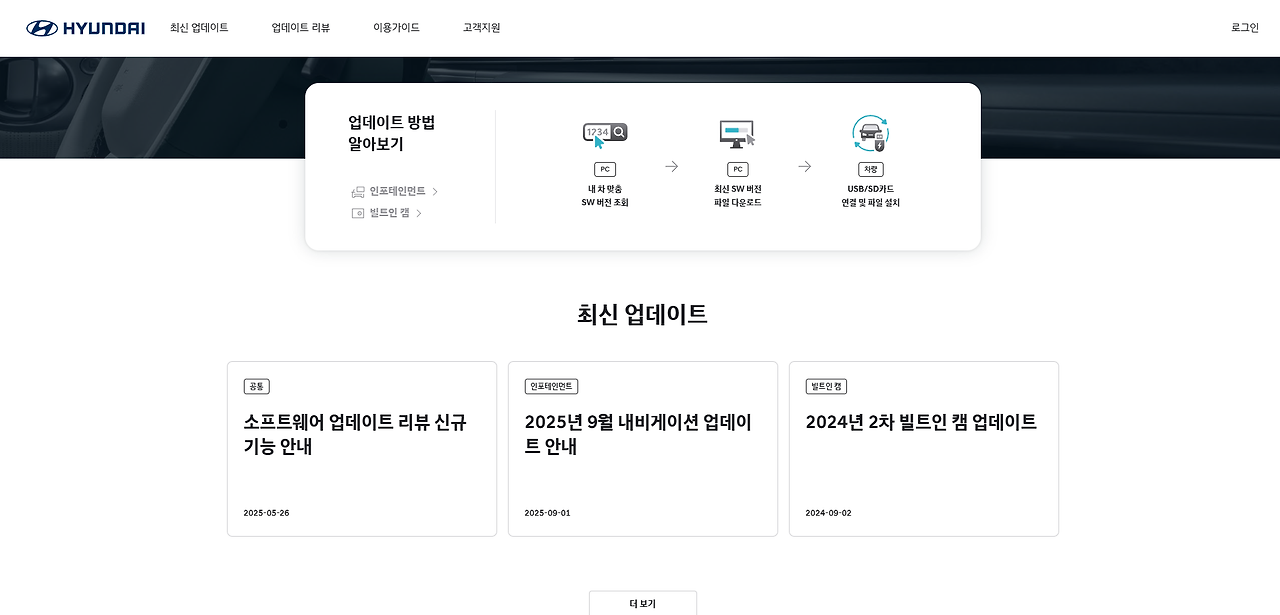Viewport: 1280px width, 615px height.
Task: Open the 업데이트 리뷰 menu
Action: (301, 28)
